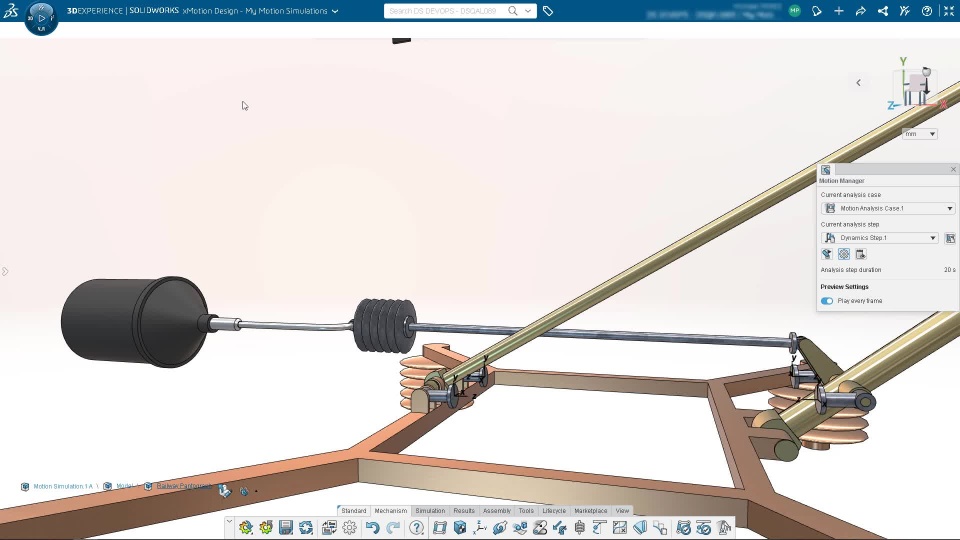Click the Motion Manager header icon

826,170
